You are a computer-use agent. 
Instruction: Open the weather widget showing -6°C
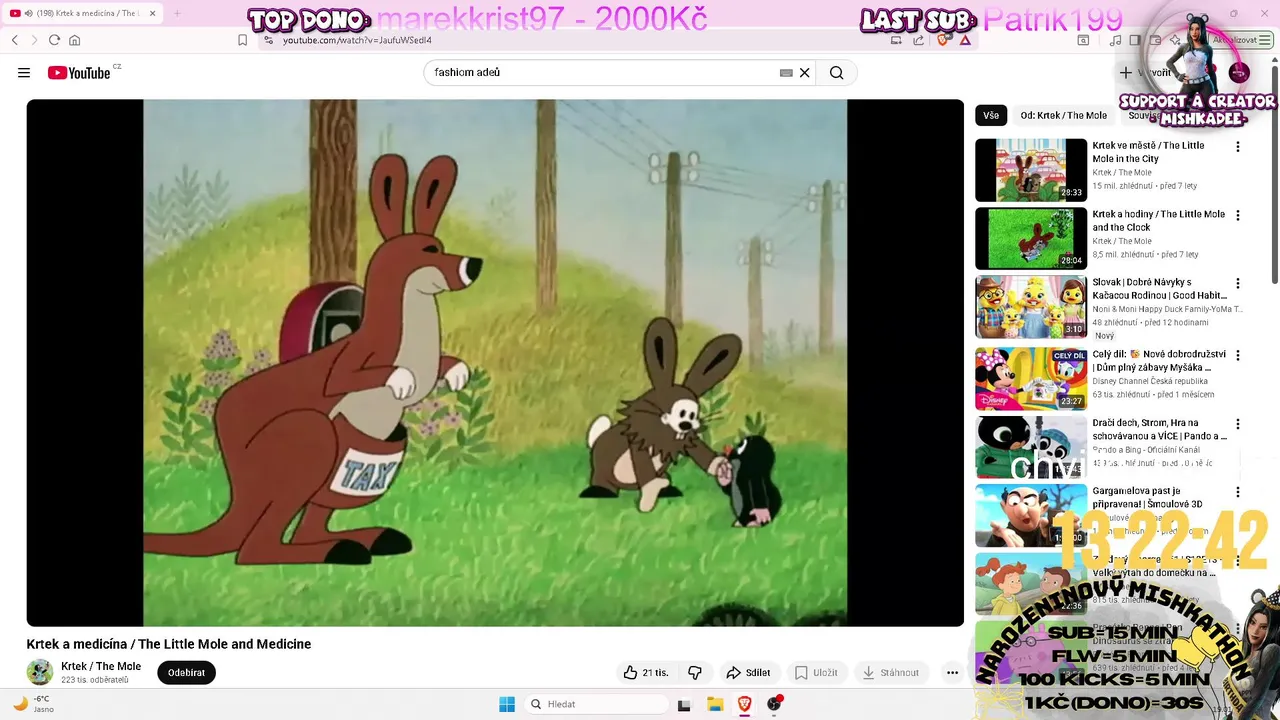tap(32, 704)
